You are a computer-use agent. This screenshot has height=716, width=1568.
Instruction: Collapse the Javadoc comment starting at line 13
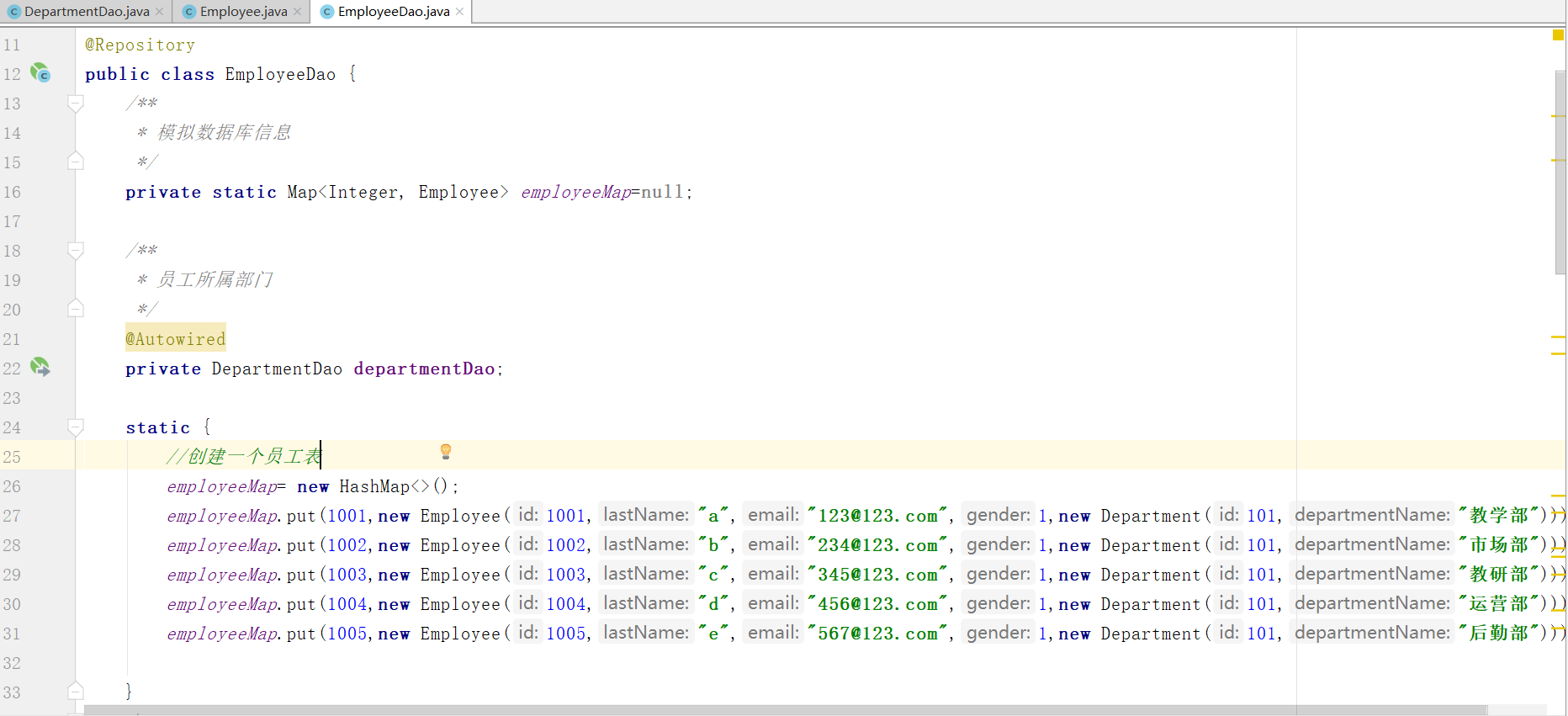click(76, 103)
